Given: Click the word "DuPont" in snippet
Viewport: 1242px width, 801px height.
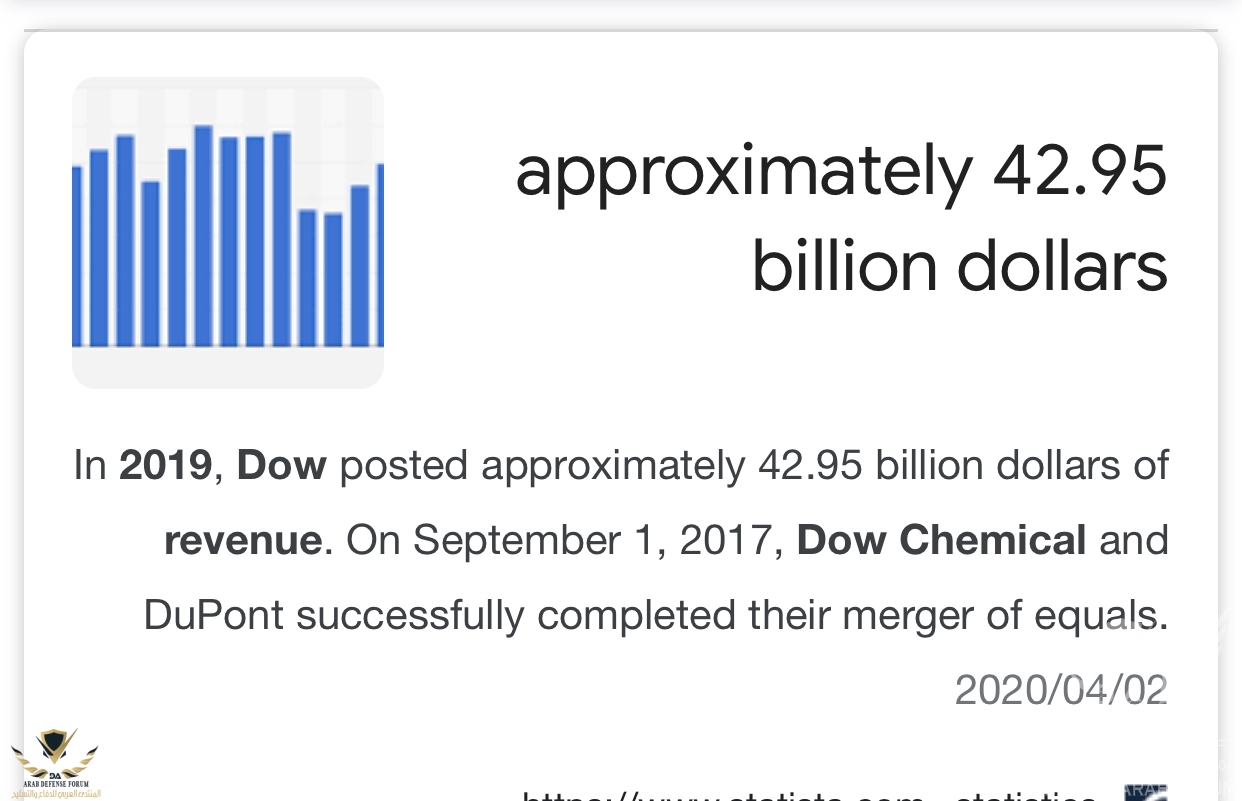Looking at the screenshot, I should pyautogui.click(x=214, y=616).
